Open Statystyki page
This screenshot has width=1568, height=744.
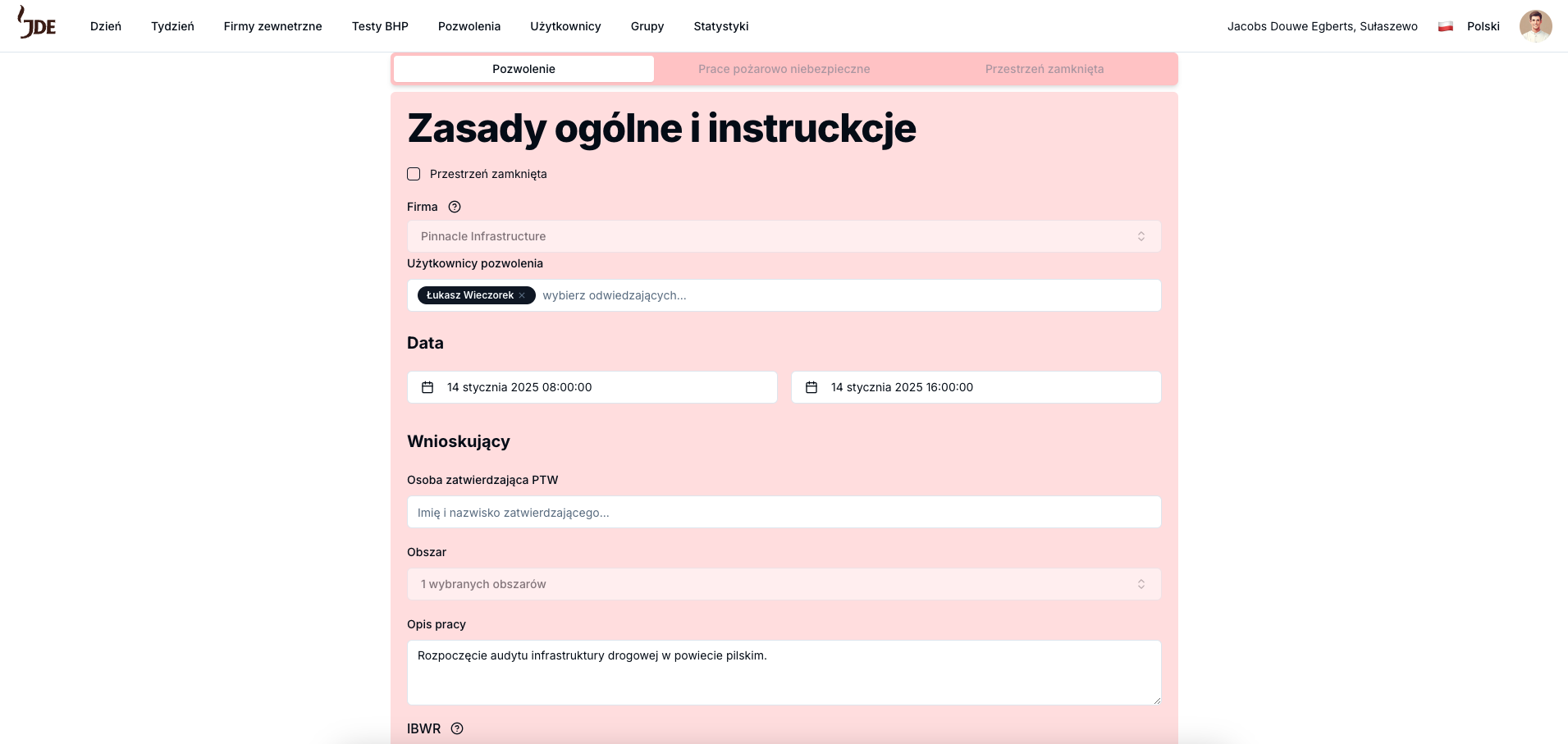tap(721, 26)
